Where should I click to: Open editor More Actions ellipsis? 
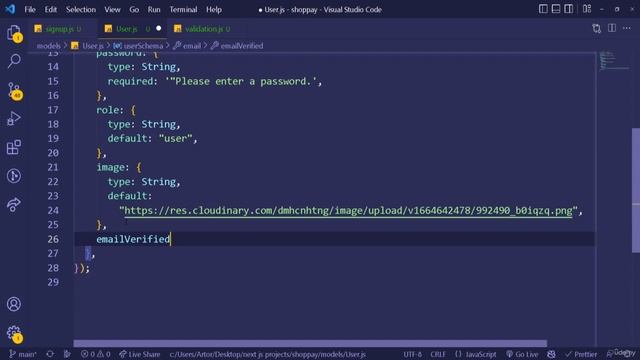click(x=627, y=28)
